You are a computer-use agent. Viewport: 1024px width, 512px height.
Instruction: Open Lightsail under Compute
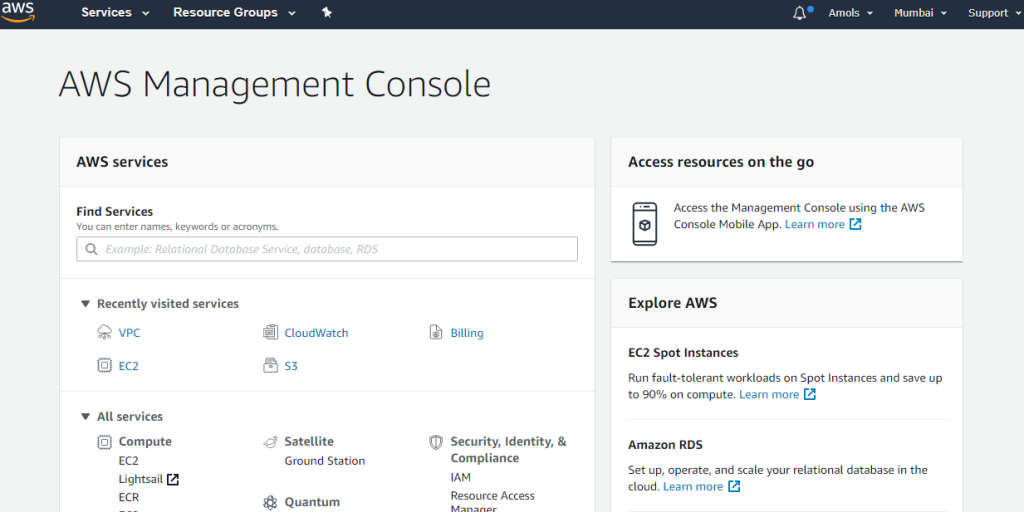141,479
